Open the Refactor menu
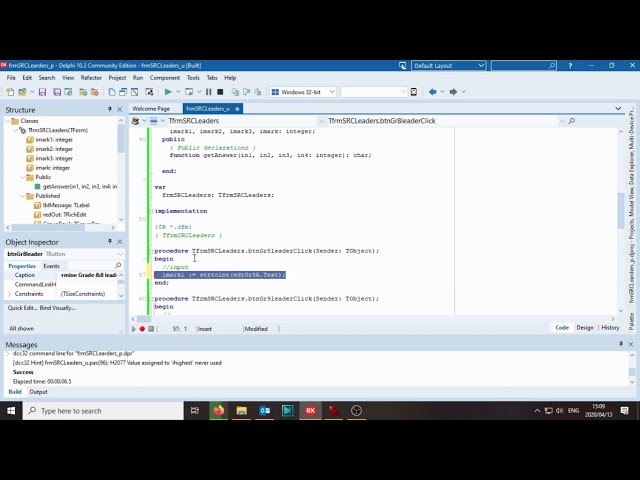The width and height of the screenshot is (640, 480). pos(91,78)
